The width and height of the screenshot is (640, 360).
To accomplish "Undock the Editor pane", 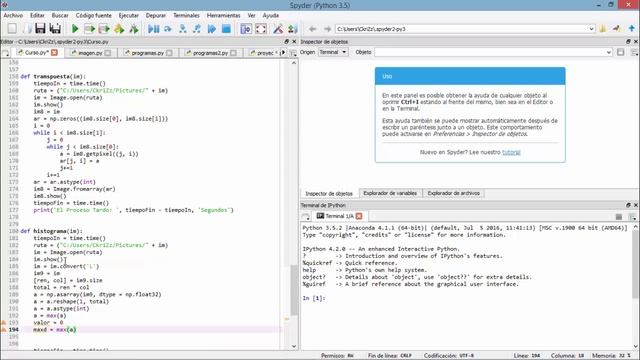I will coord(286,42).
